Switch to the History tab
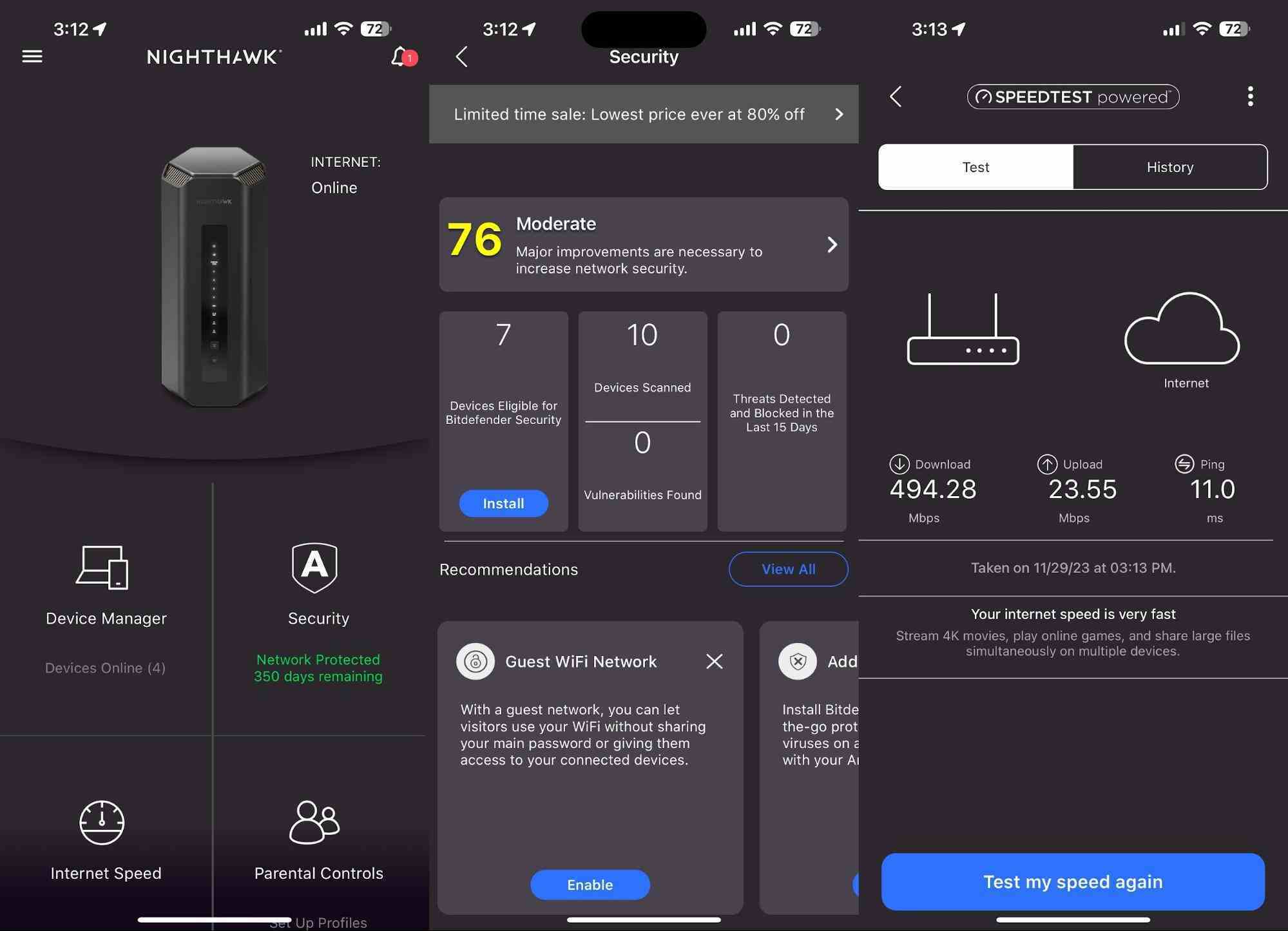This screenshot has width=1288, height=931. coord(1170,166)
